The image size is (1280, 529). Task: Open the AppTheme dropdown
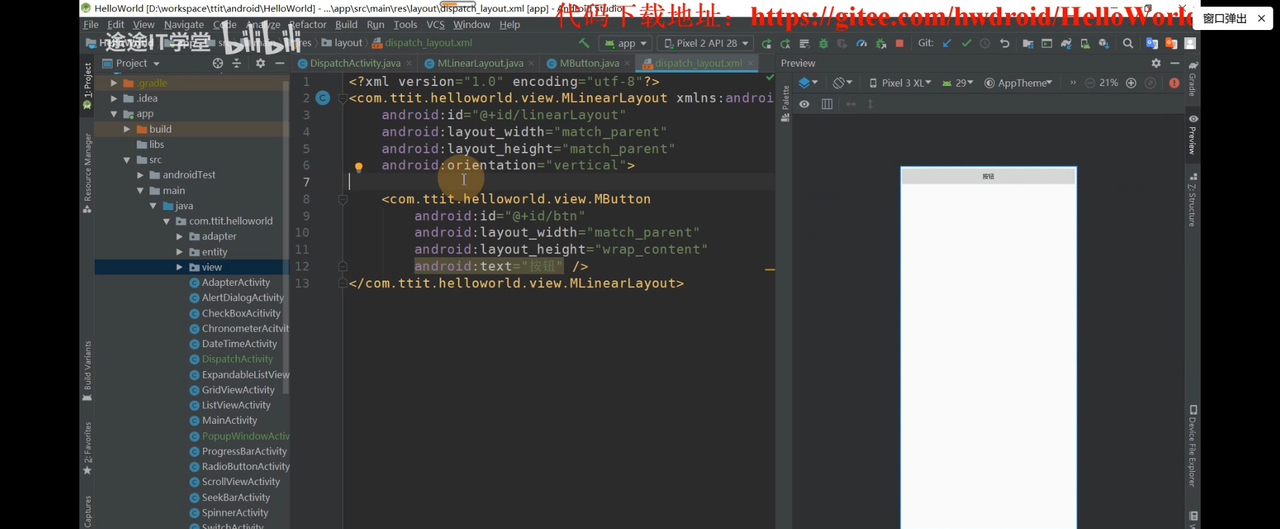point(1018,83)
